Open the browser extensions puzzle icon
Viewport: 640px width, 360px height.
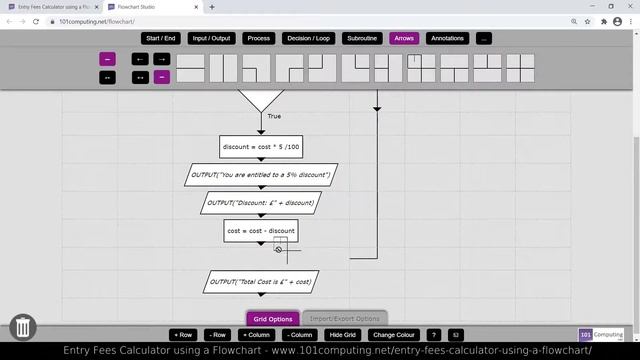pyautogui.click(x=604, y=22)
